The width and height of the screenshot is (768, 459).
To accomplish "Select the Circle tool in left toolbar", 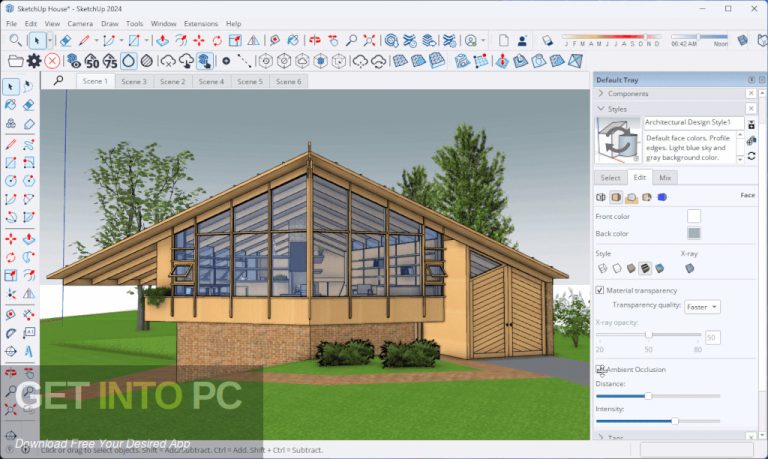I will coord(10,181).
